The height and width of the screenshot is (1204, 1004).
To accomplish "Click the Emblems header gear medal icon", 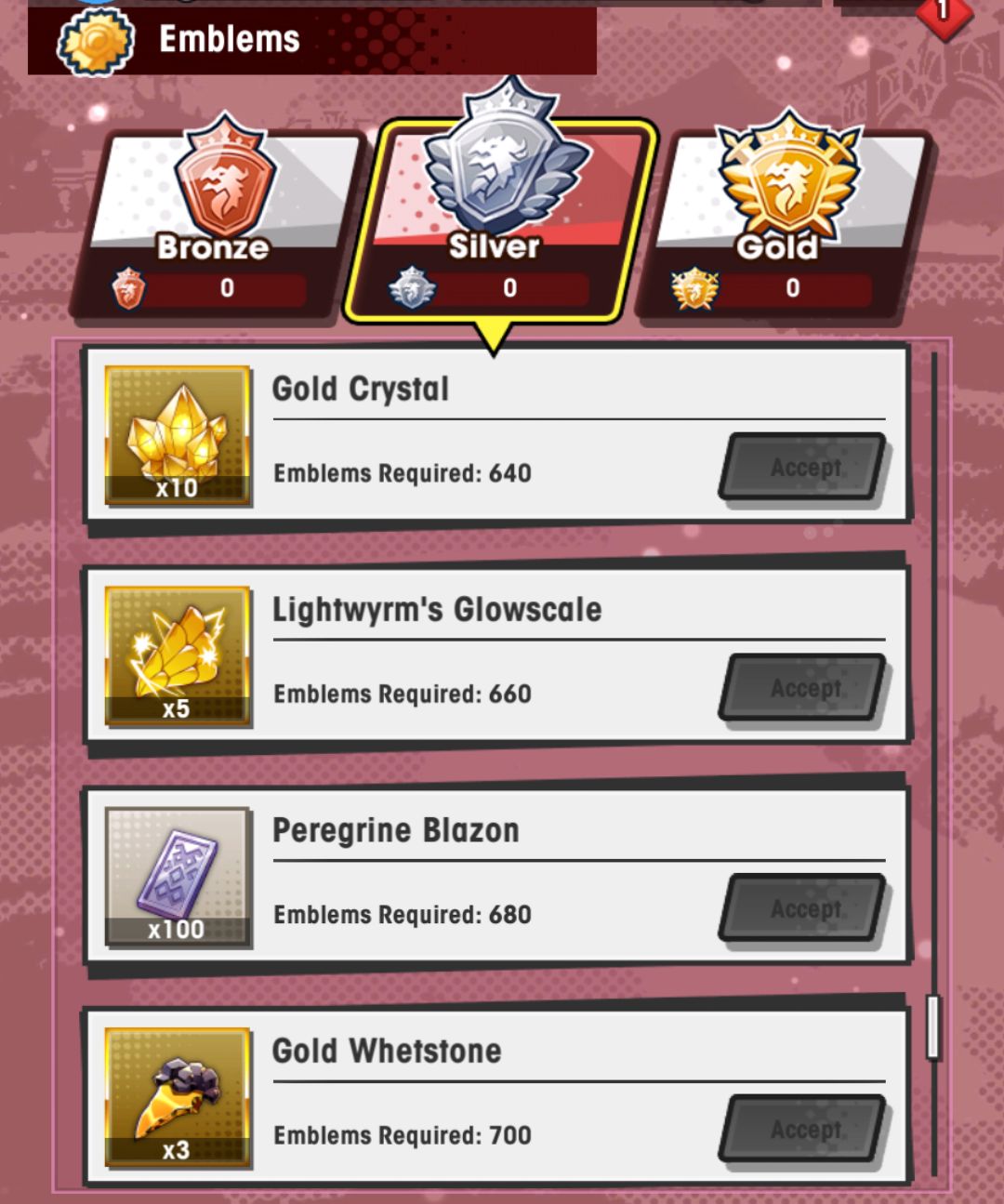I will 96,42.
